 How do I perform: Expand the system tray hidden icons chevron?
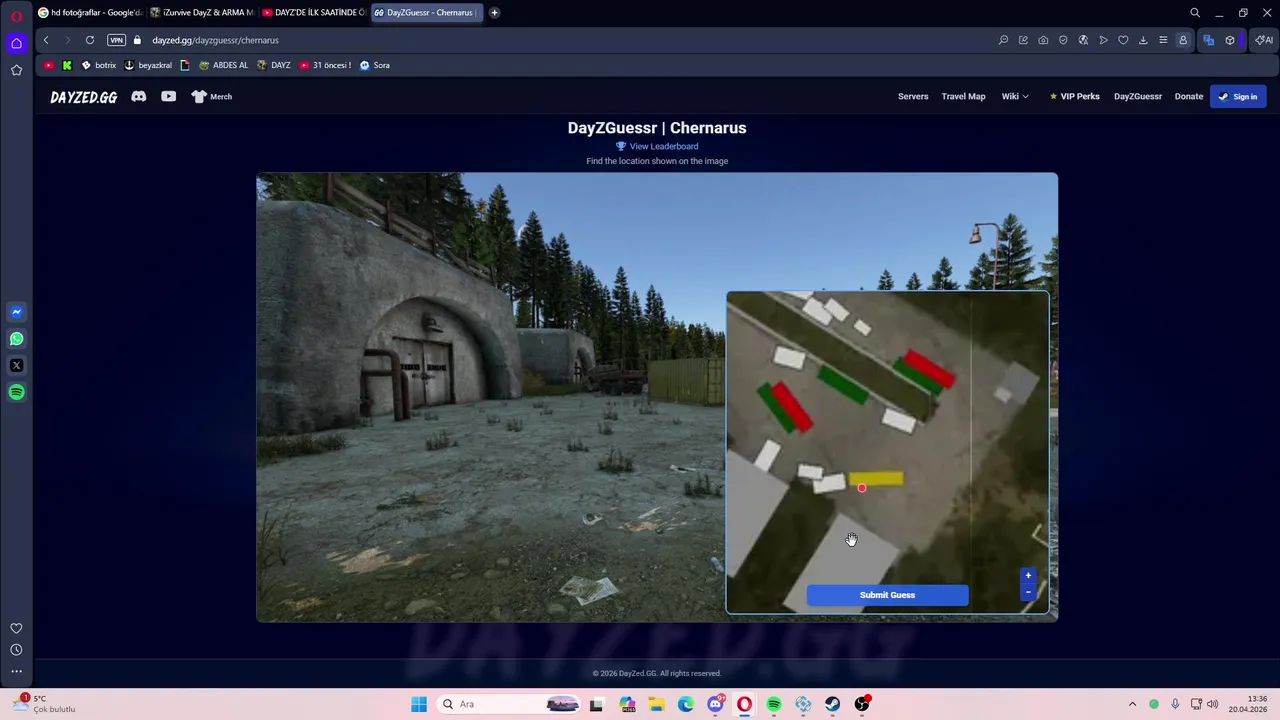pyautogui.click(x=1132, y=704)
